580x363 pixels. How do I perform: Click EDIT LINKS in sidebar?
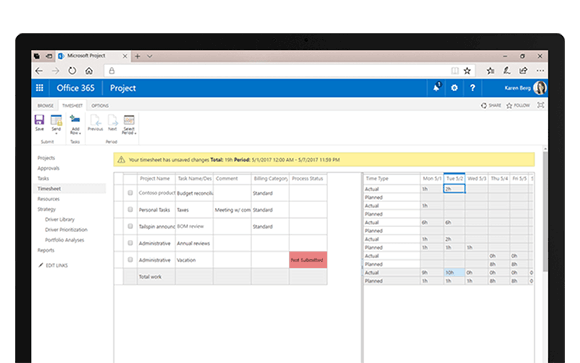(x=53, y=265)
